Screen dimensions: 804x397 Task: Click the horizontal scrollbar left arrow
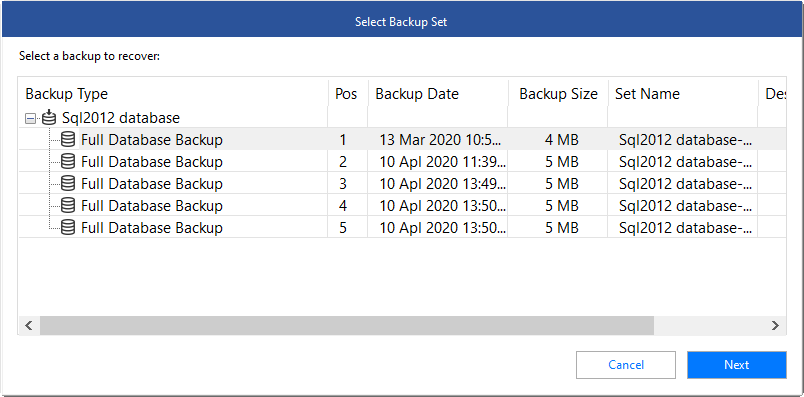pos(29,325)
